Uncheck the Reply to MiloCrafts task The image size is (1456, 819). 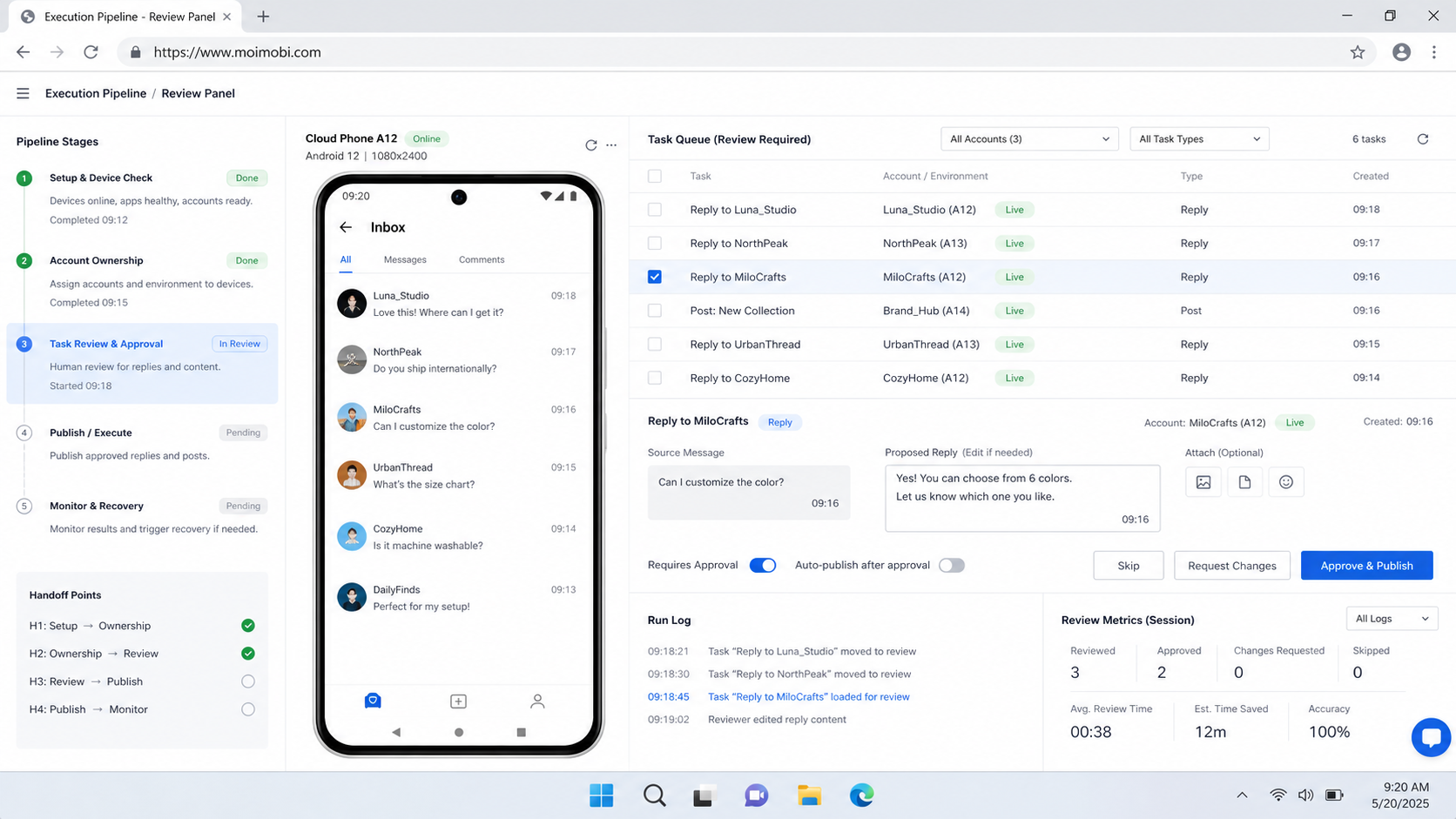pyautogui.click(x=655, y=277)
